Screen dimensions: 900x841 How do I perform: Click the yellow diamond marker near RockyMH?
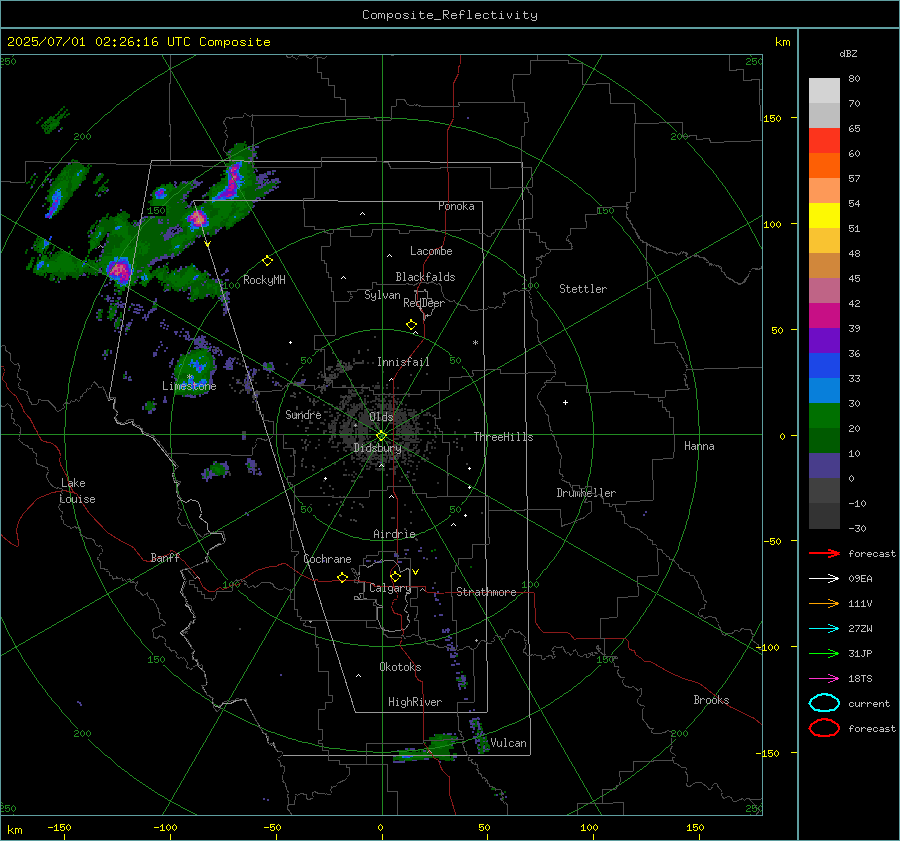pos(267,261)
